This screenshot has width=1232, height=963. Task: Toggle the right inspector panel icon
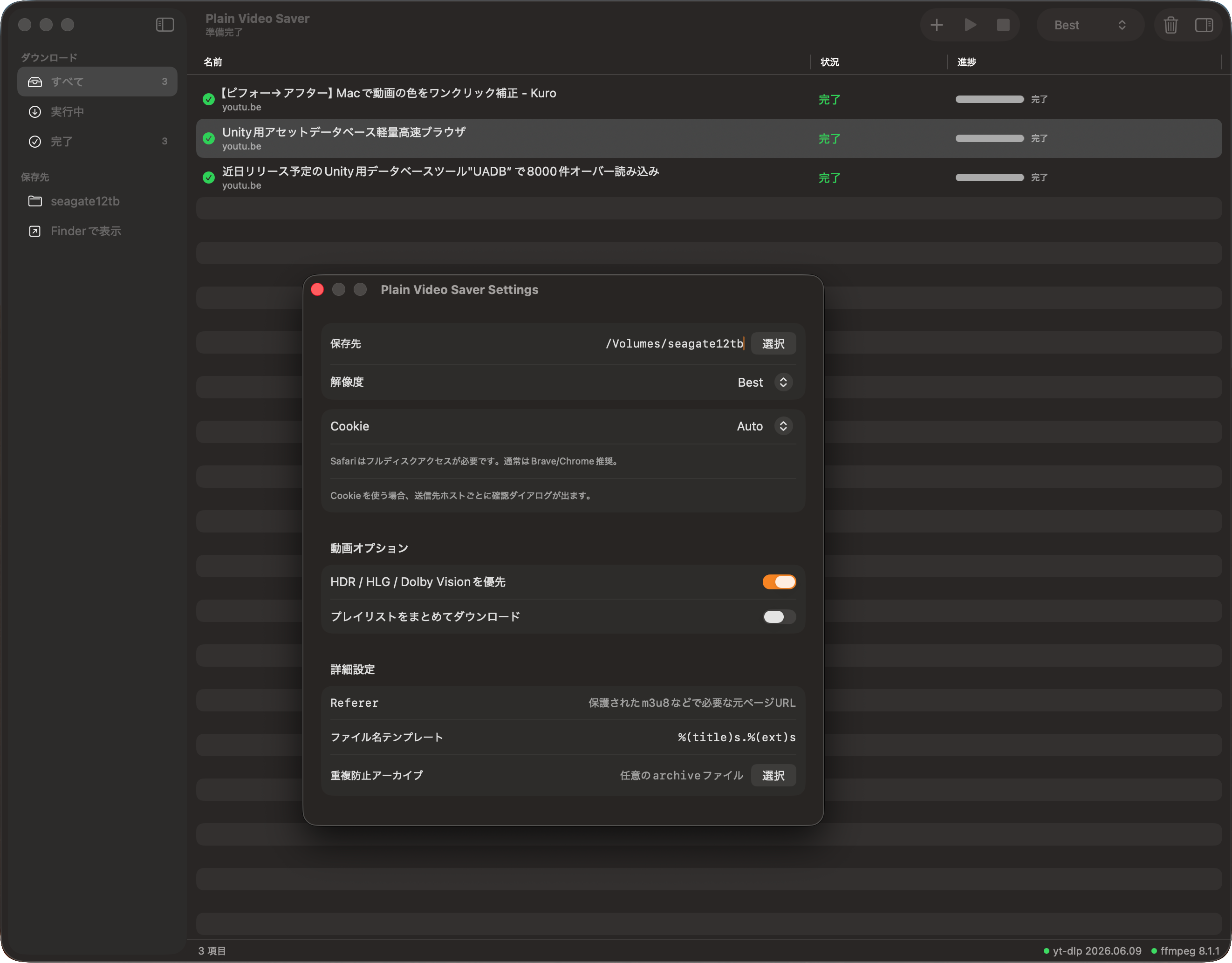pos(1204,25)
